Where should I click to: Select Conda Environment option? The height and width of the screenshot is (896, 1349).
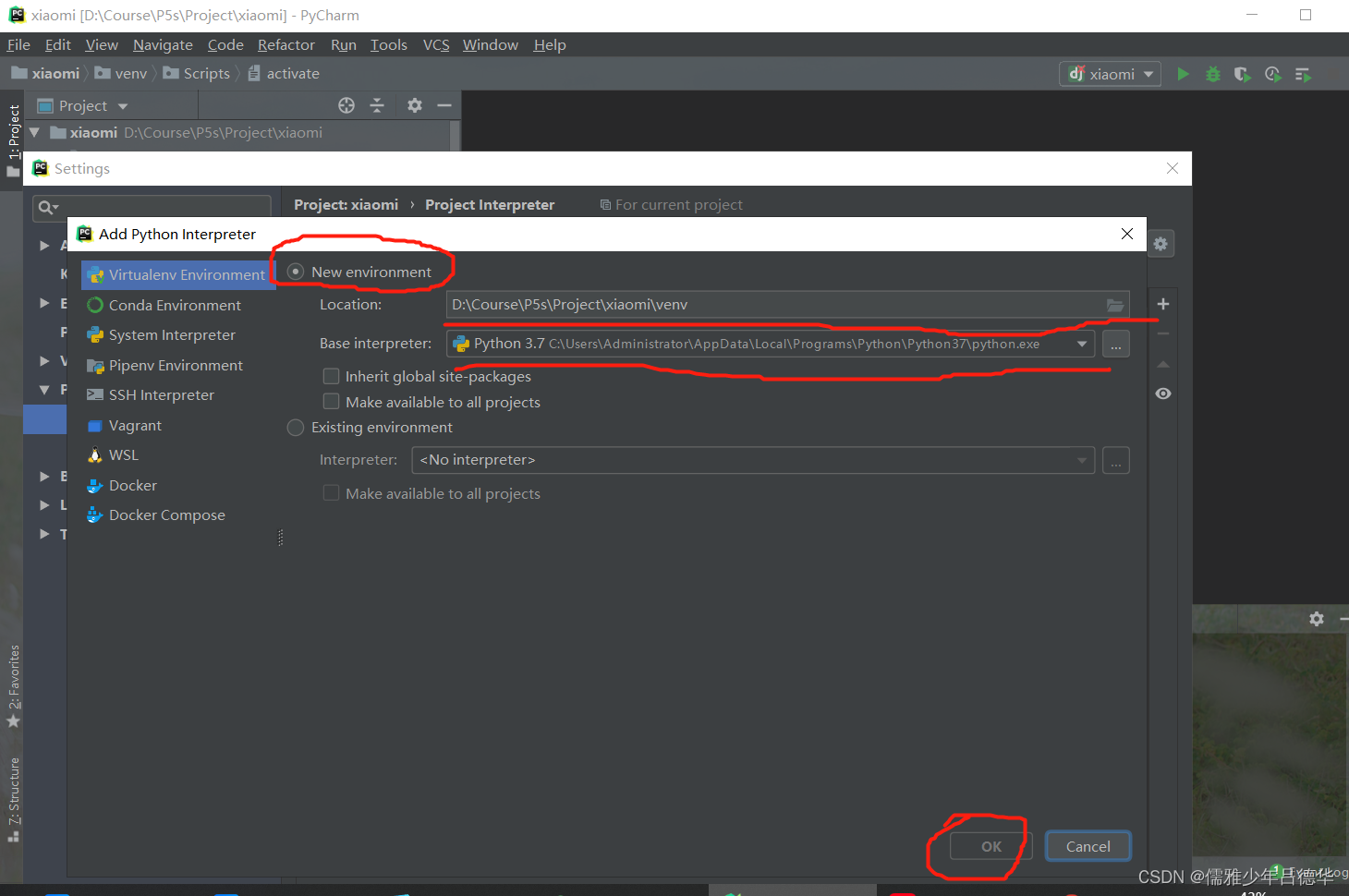pyautogui.click(x=164, y=305)
